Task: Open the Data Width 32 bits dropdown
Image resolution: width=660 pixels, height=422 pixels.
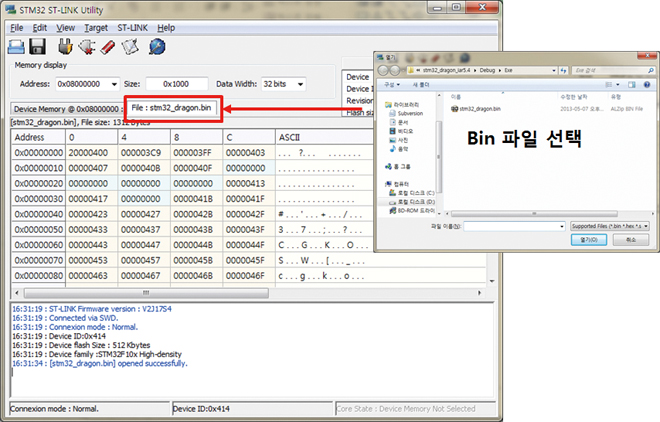Action: pyautogui.click(x=301, y=84)
